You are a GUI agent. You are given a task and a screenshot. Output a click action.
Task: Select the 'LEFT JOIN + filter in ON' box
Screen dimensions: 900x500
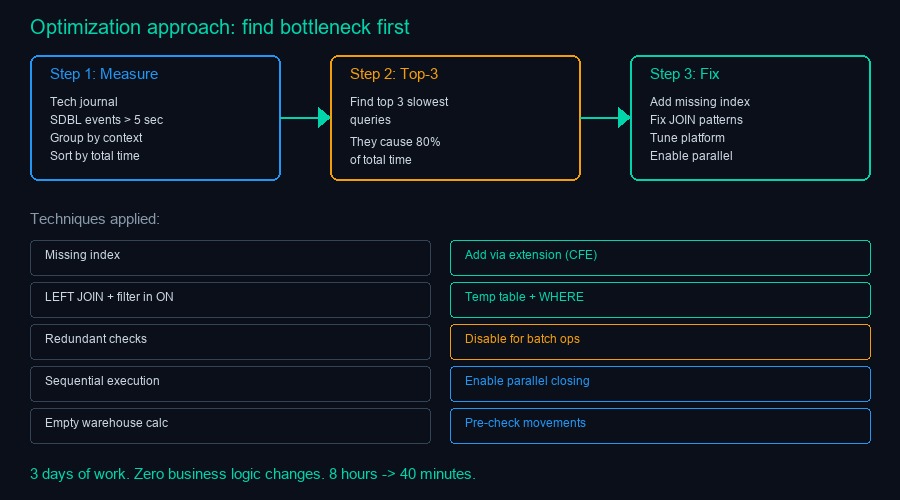pos(230,299)
